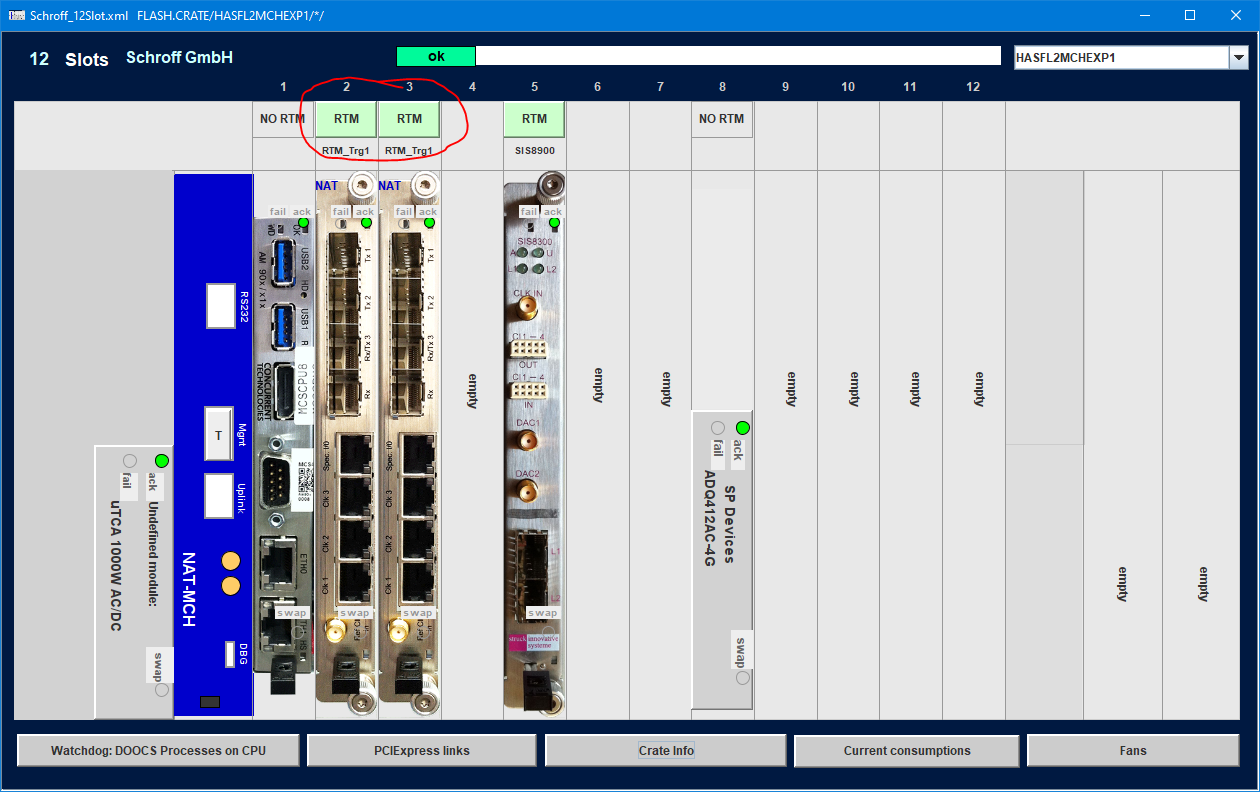The height and width of the screenshot is (792, 1260).
Task: Open Watchdog: DOOCS Processes on CPU
Action: (x=159, y=751)
